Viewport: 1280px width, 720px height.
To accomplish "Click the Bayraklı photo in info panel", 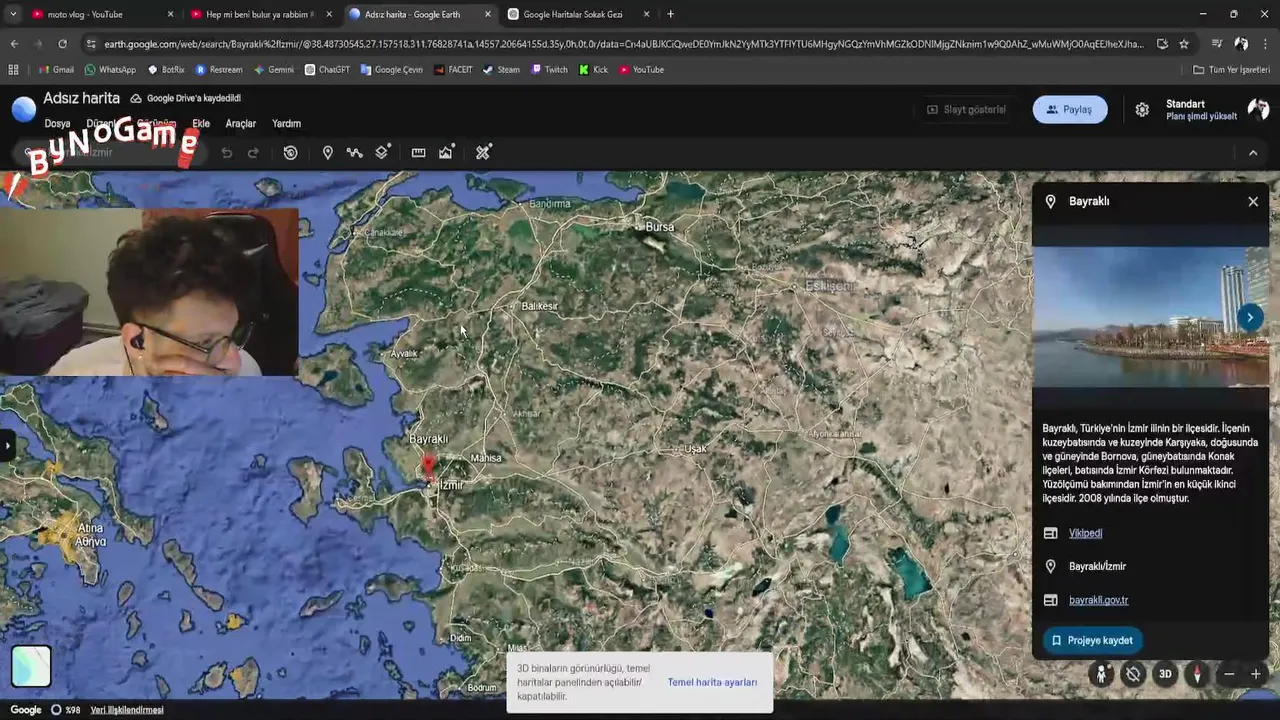I will (x=1150, y=317).
